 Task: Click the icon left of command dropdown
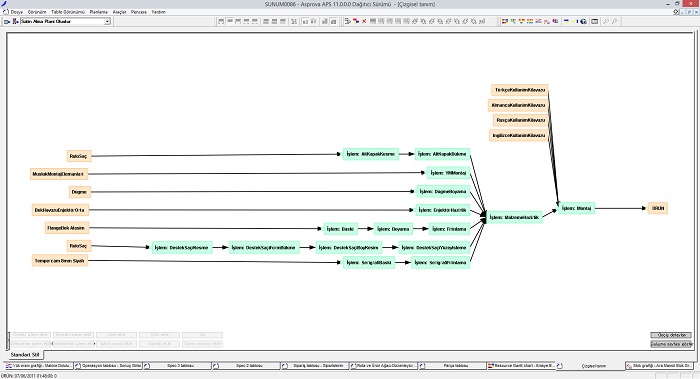(15, 21)
